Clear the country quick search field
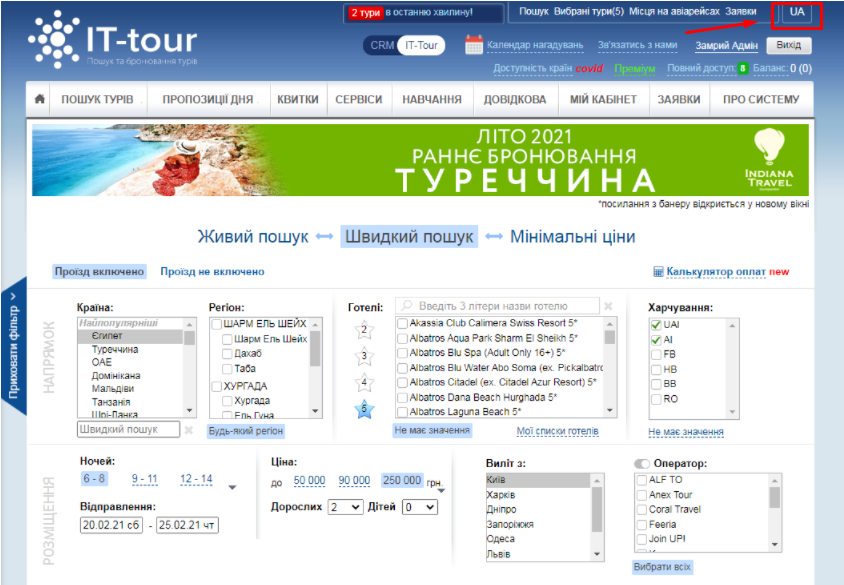The width and height of the screenshot is (844, 585). click(188, 430)
